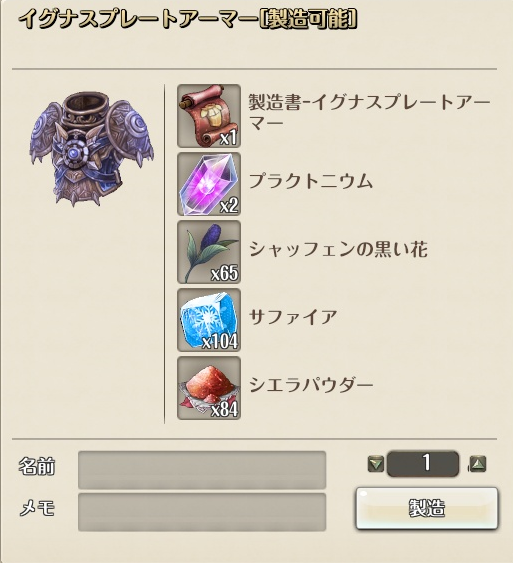Decrease crafting quantity with the down arrow
The width and height of the screenshot is (513, 563).
click(x=376, y=464)
